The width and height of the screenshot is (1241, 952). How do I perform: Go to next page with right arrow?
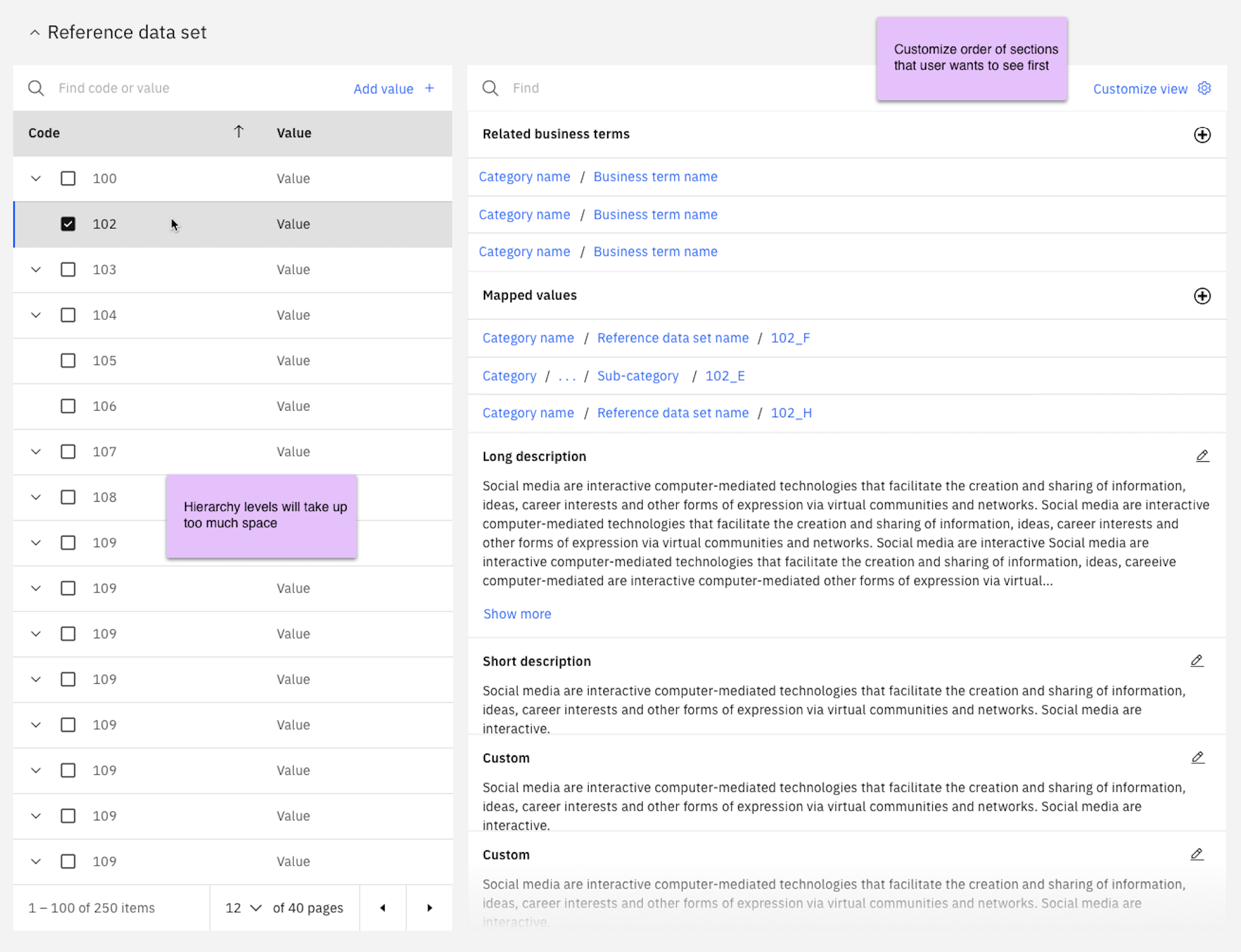coord(429,908)
